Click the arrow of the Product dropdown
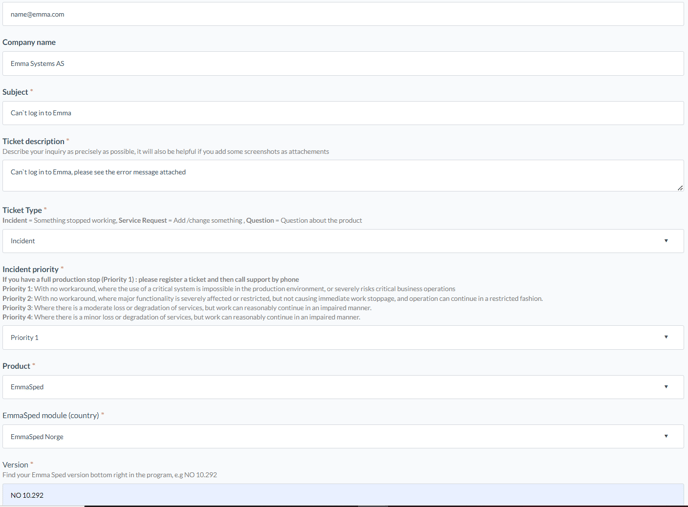This screenshot has width=688, height=507. (666, 386)
